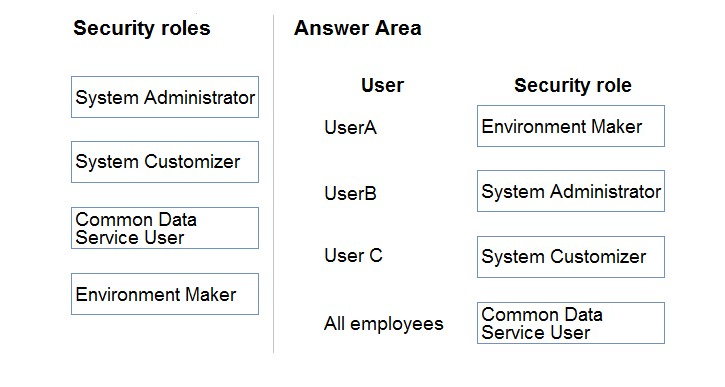Screen dimensions: 725x387
Task: Click the All employees label
Action: coord(383,324)
